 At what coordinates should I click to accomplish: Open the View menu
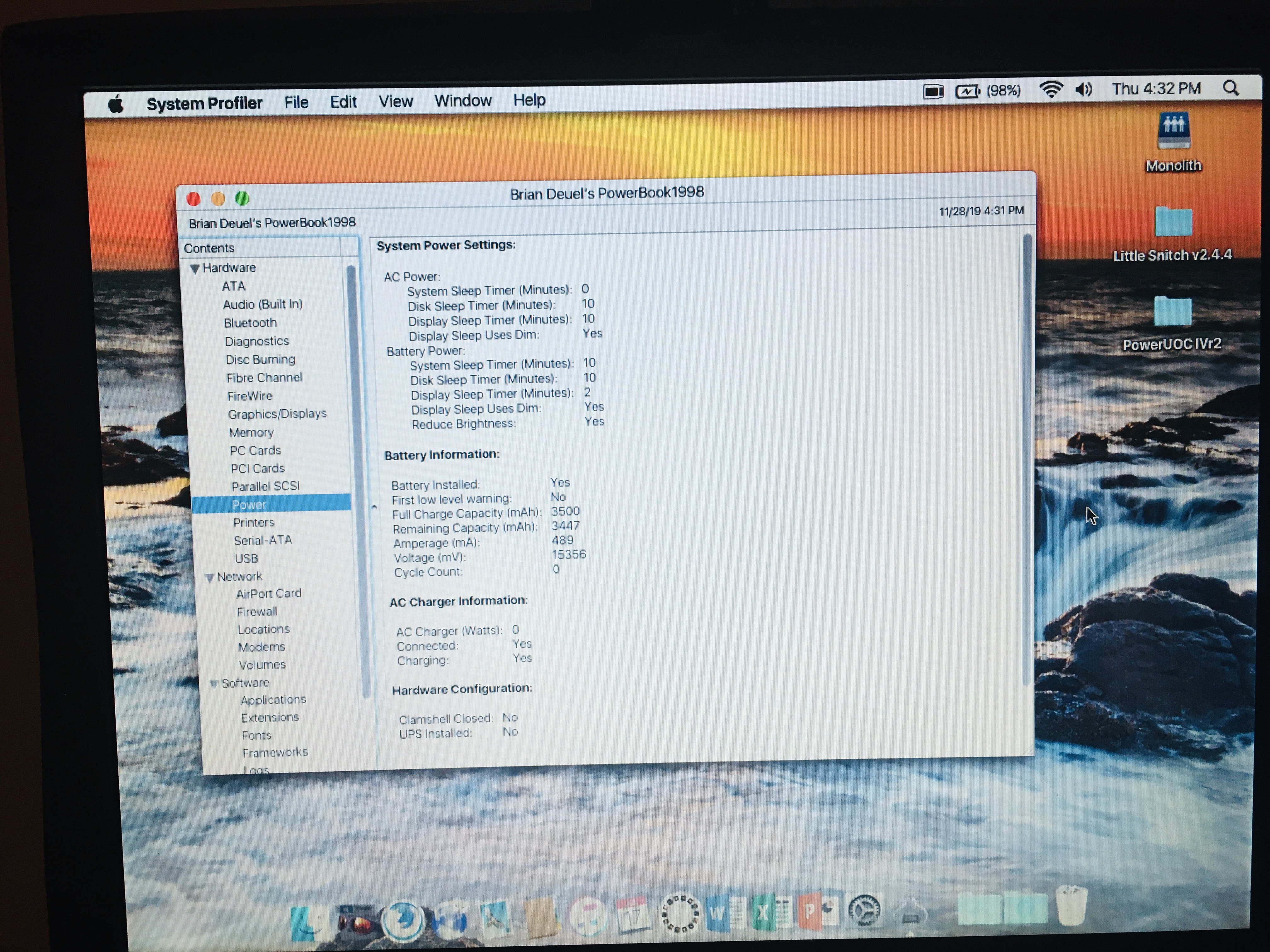396,101
